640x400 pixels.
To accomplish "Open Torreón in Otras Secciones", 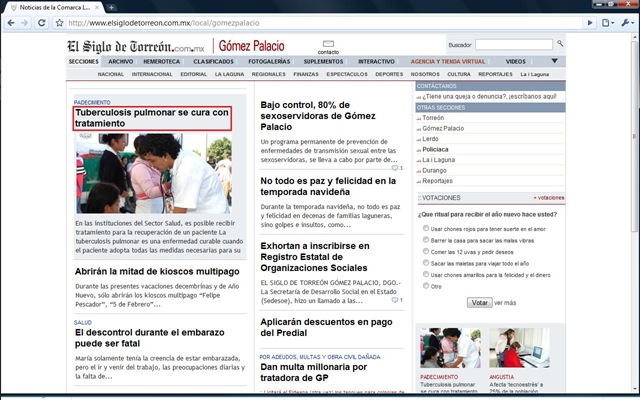I will click(x=433, y=118).
